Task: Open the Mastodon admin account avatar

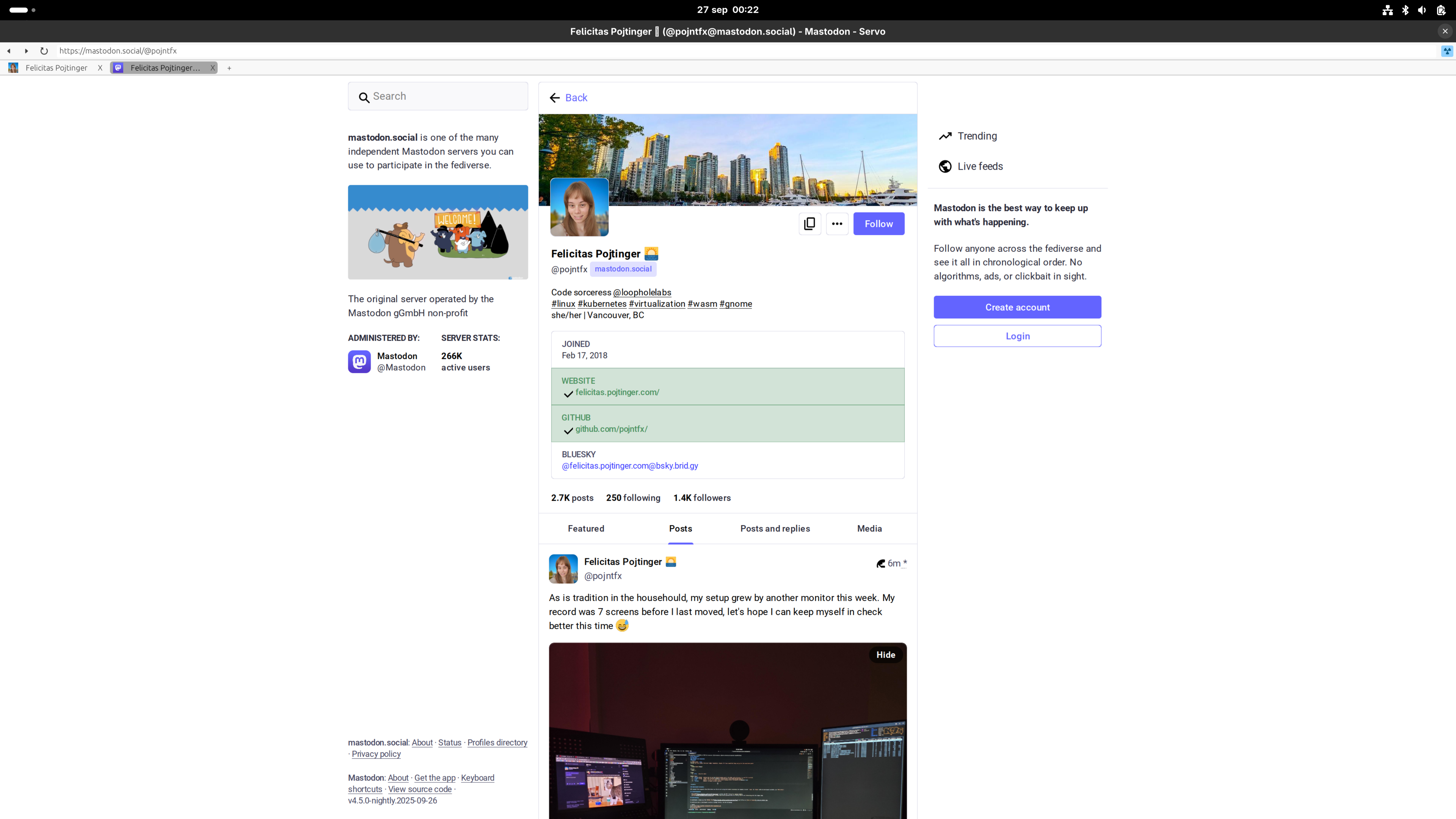Action: [359, 362]
